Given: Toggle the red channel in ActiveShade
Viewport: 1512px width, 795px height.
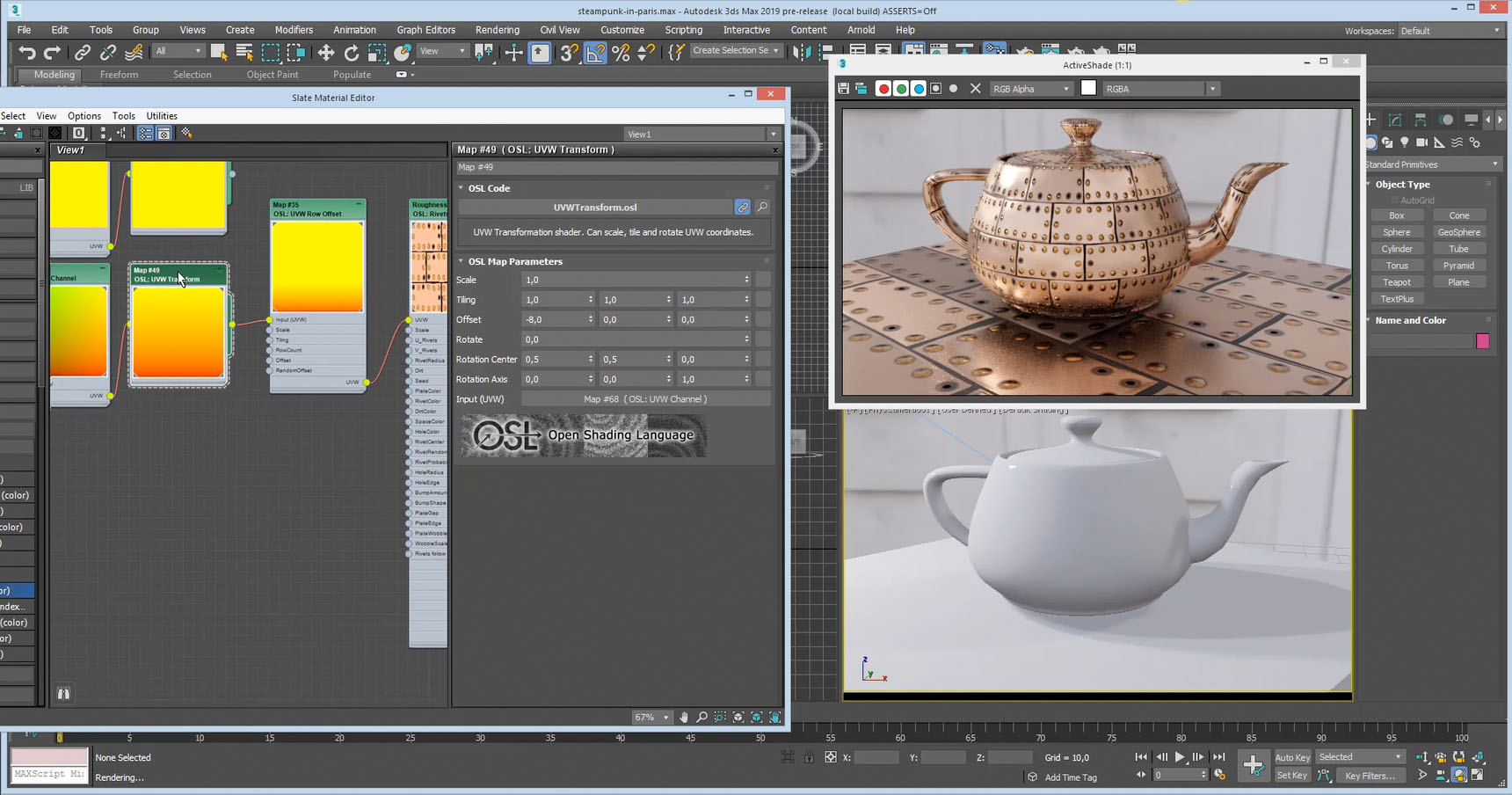Looking at the screenshot, I should [883, 89].
